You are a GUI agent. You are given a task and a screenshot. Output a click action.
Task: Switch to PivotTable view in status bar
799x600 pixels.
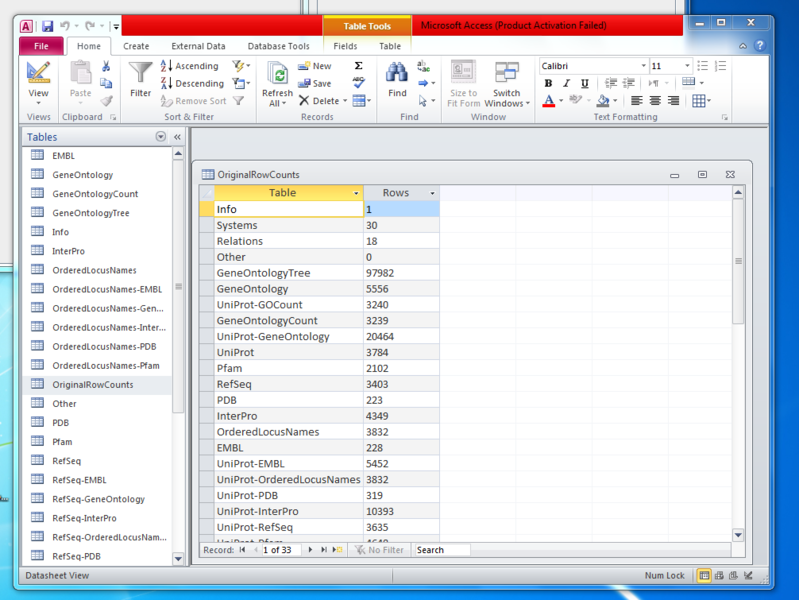719,576
